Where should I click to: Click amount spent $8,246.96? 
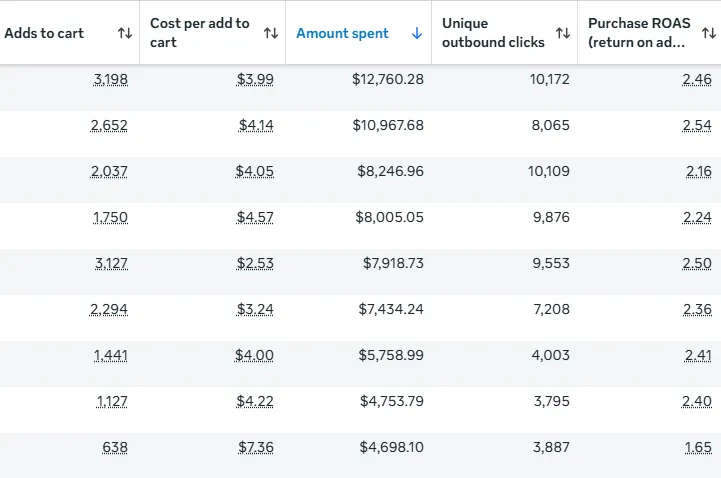pos(390,171)
